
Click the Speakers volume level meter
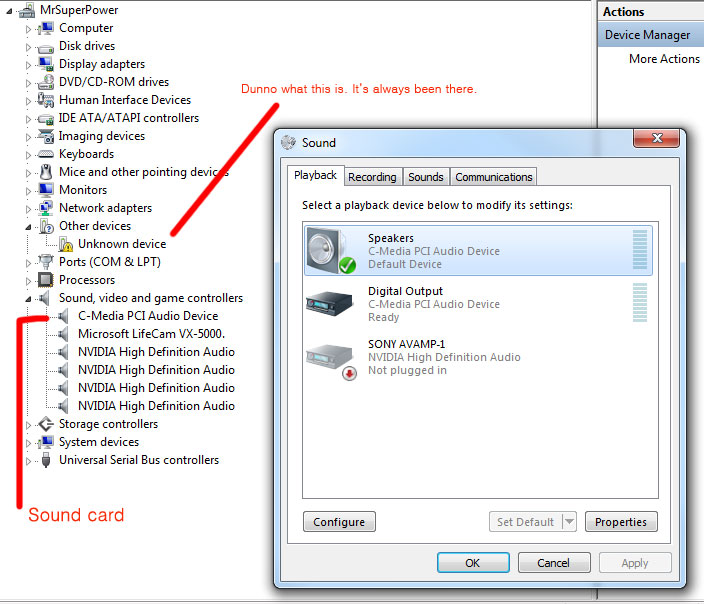point(640,250)
